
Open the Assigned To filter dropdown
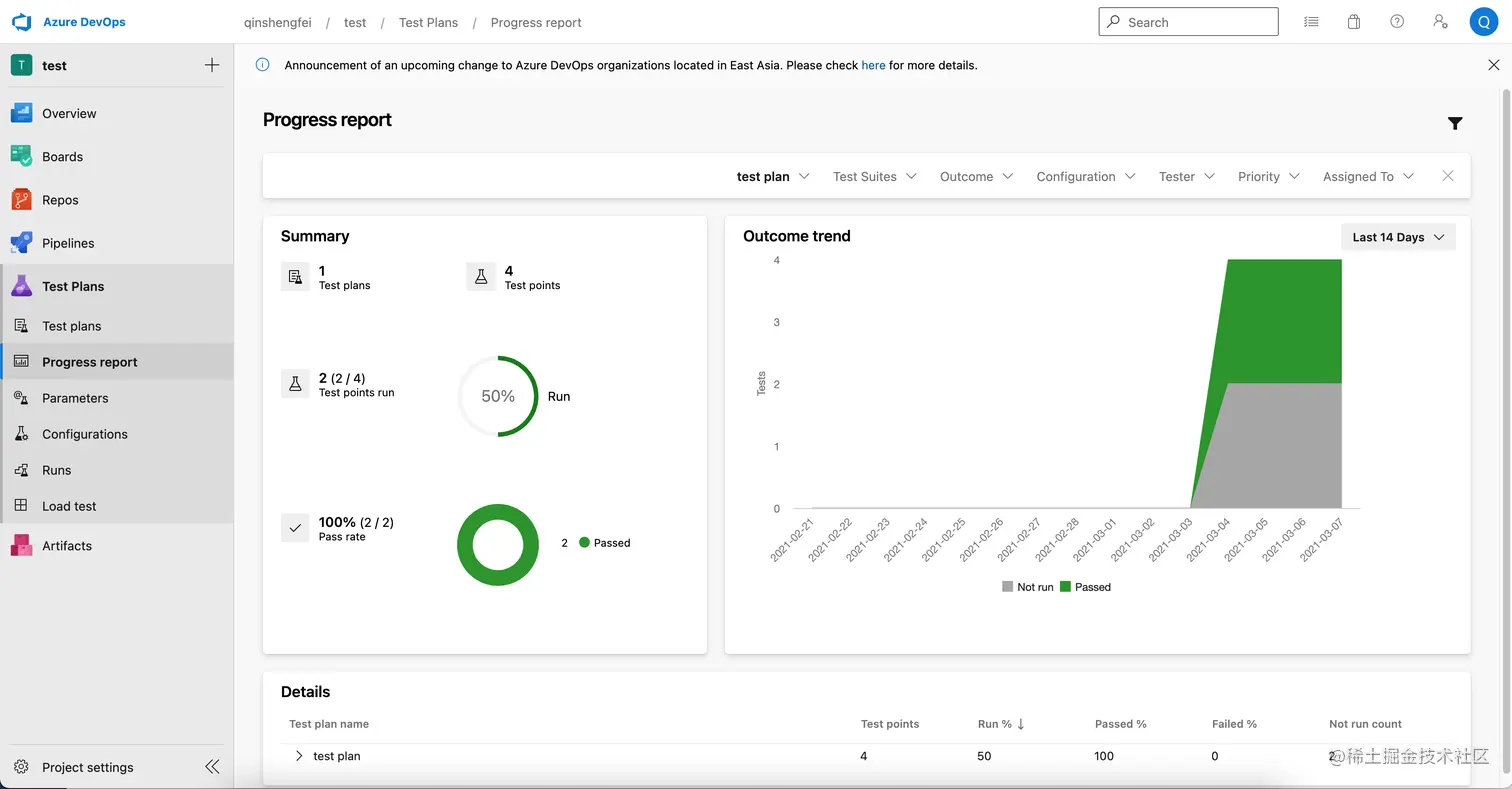pos(1369,176)
